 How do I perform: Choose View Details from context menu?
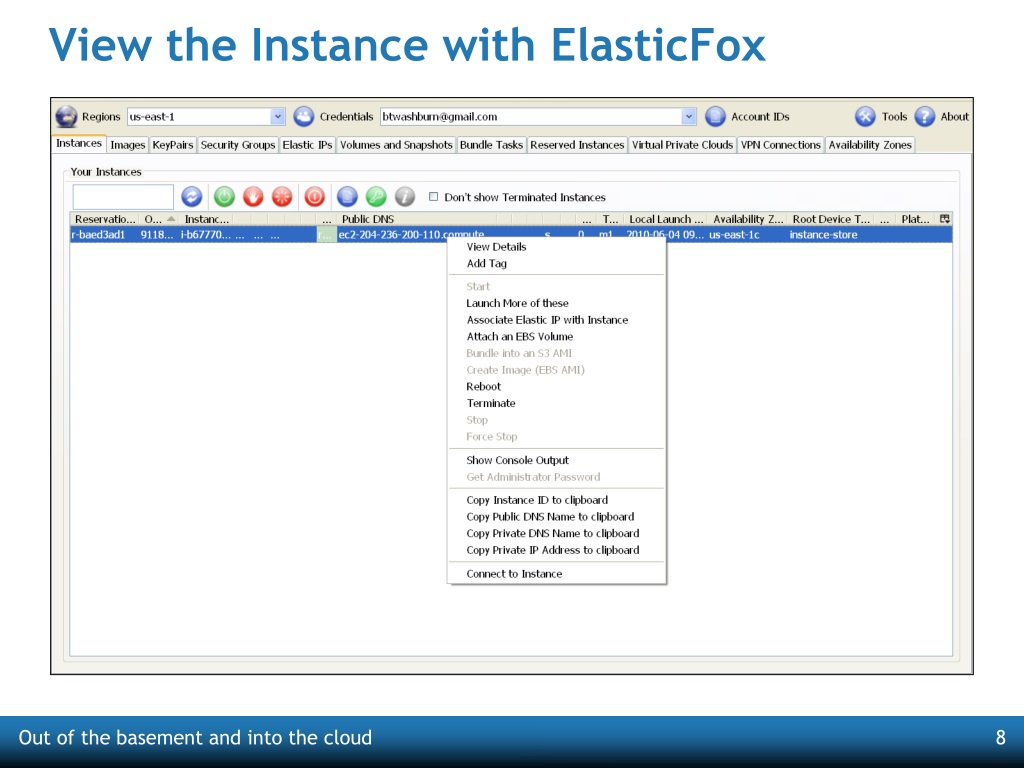[556, 247]
